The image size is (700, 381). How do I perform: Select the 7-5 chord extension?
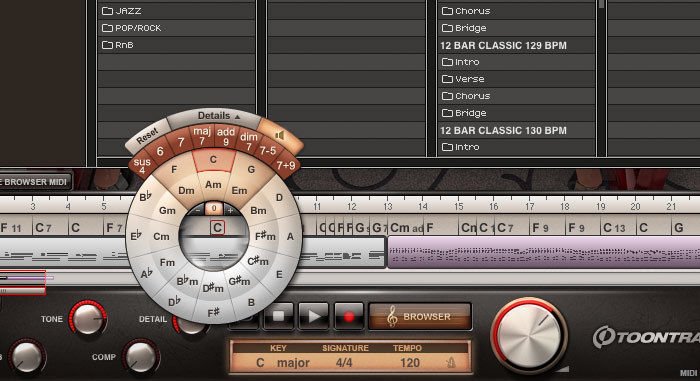[268, 151]
